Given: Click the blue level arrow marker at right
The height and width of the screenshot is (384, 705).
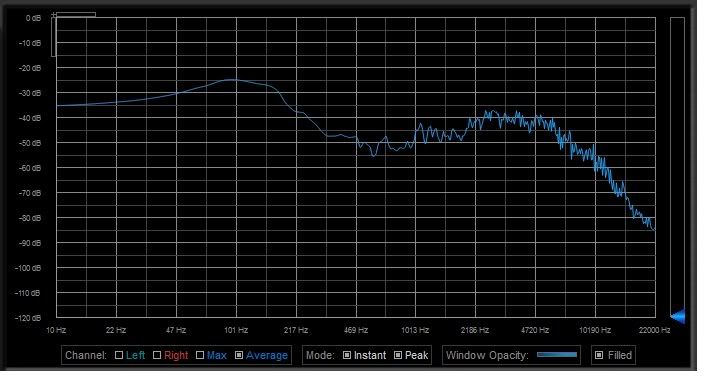Looking at the screenshot, I should tap(678, 316).
